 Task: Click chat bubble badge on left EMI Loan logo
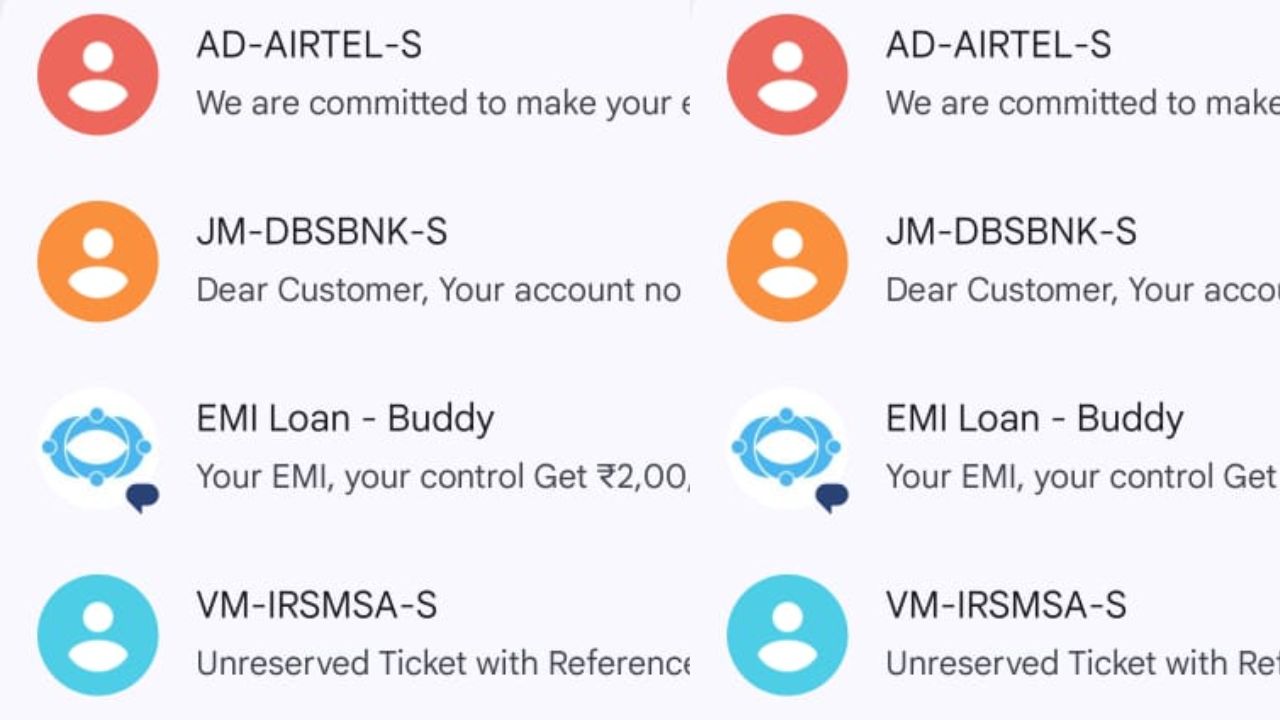pos(142,497)
